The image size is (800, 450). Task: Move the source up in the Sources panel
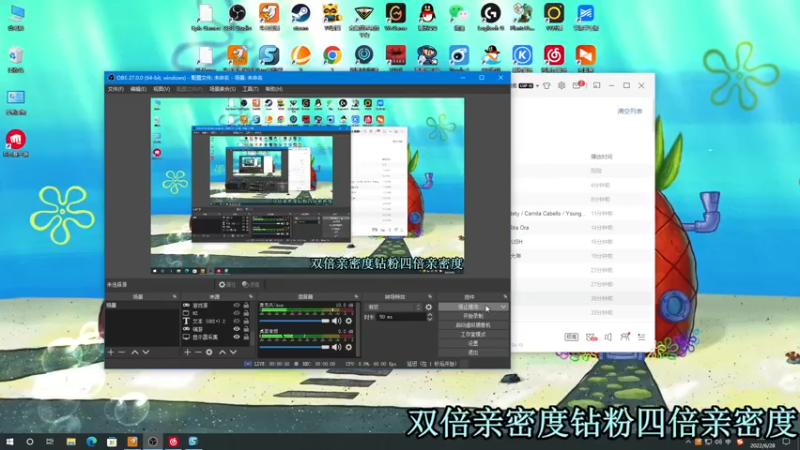click(x=222, y=352)
